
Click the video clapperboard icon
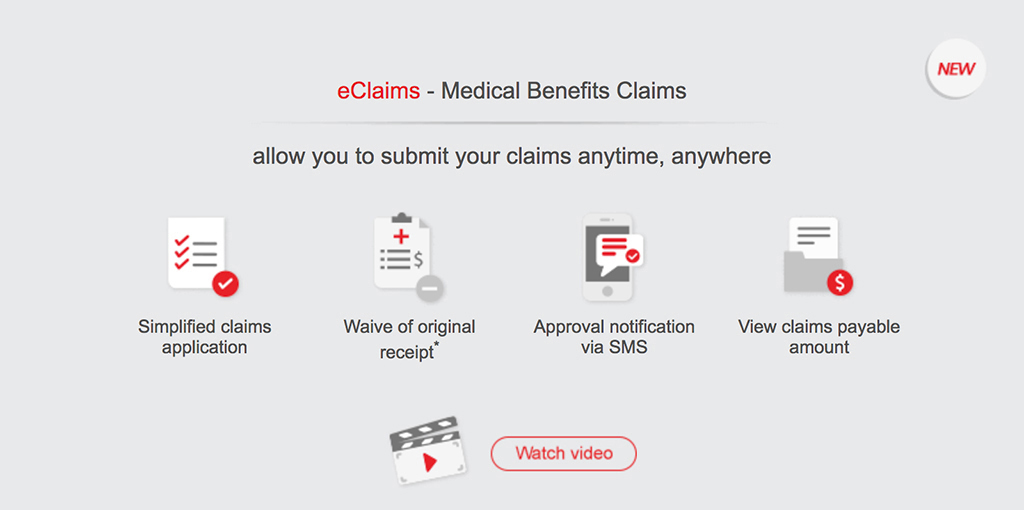[427, 451]
